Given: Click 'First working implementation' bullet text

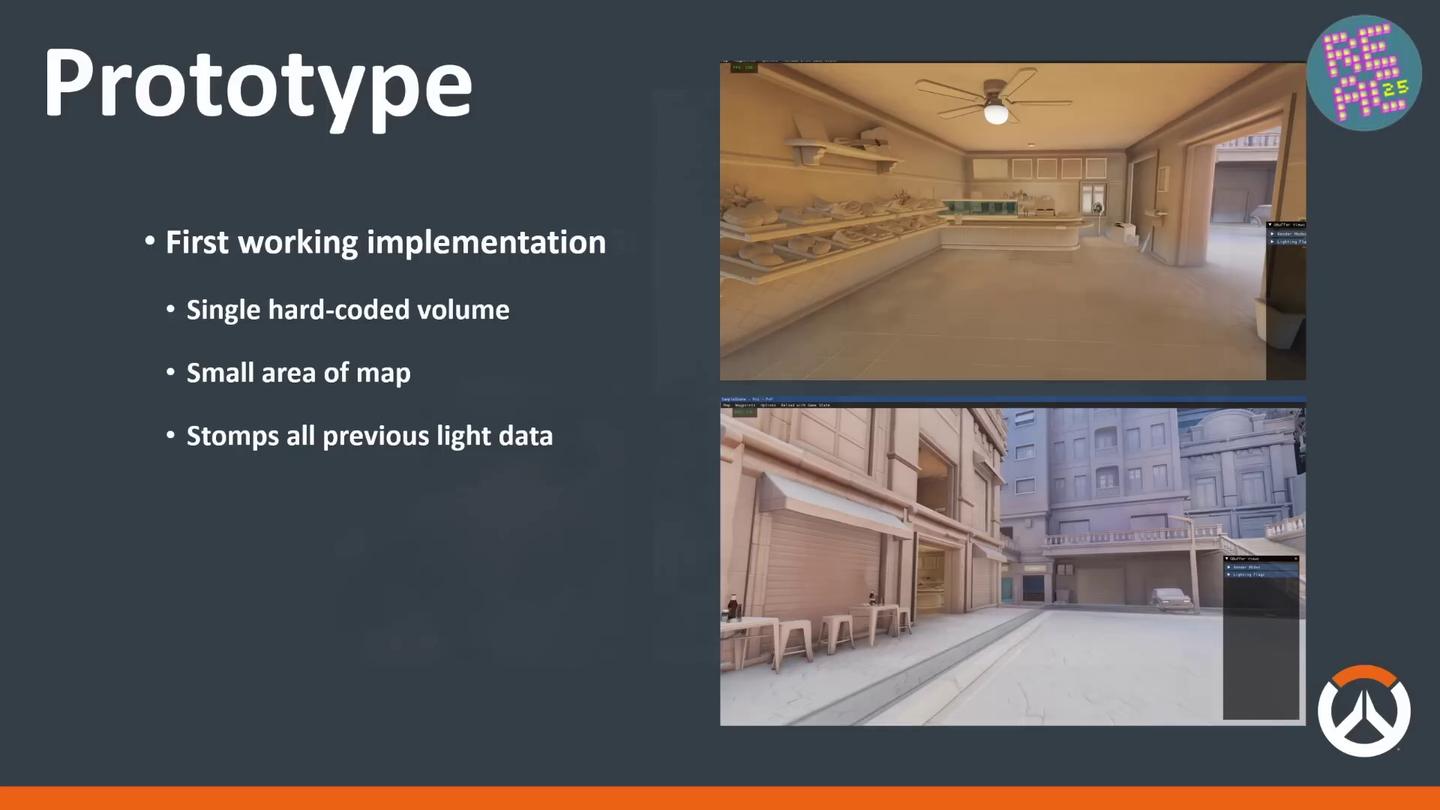Looking at the screenshot, I should 385,242.
